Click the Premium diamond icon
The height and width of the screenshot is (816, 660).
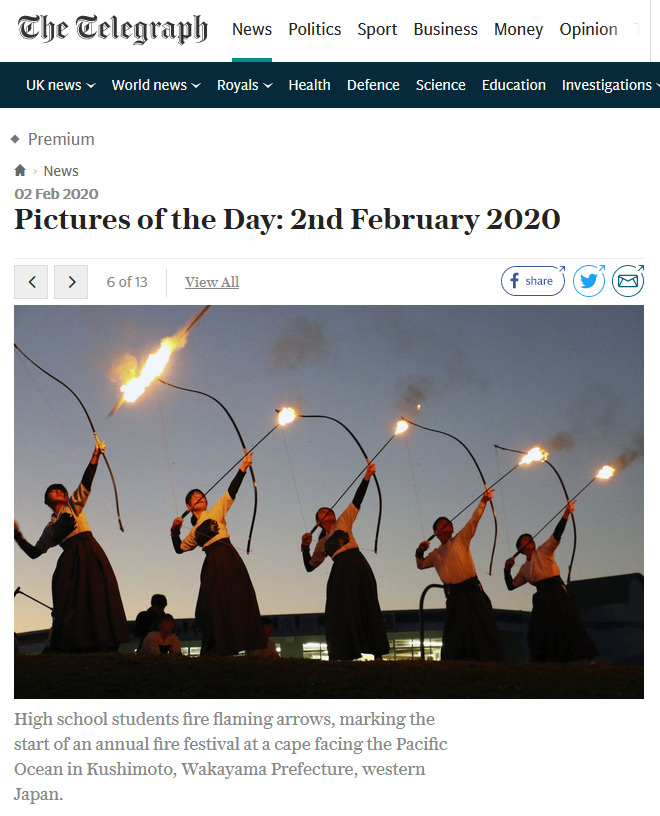16,139
